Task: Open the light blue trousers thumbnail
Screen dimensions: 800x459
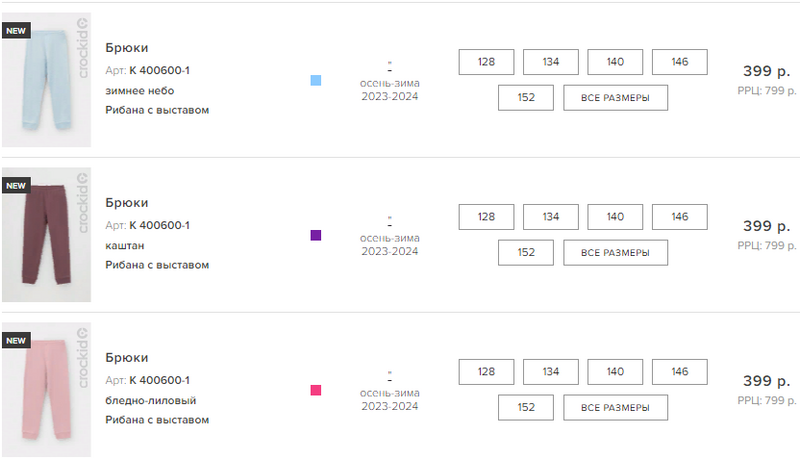Action: 46,80
